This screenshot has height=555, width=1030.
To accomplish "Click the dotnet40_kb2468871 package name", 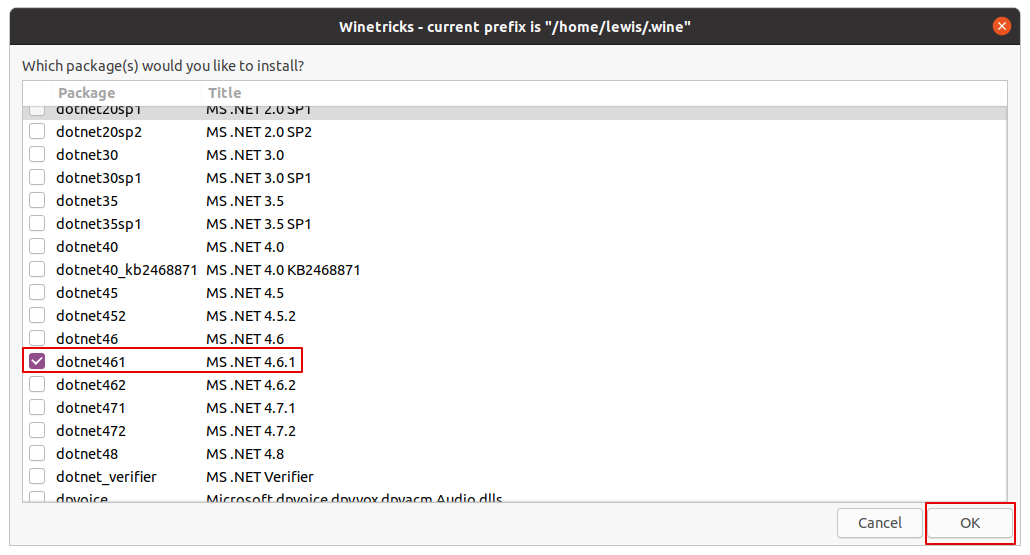I will pos(127,270).
